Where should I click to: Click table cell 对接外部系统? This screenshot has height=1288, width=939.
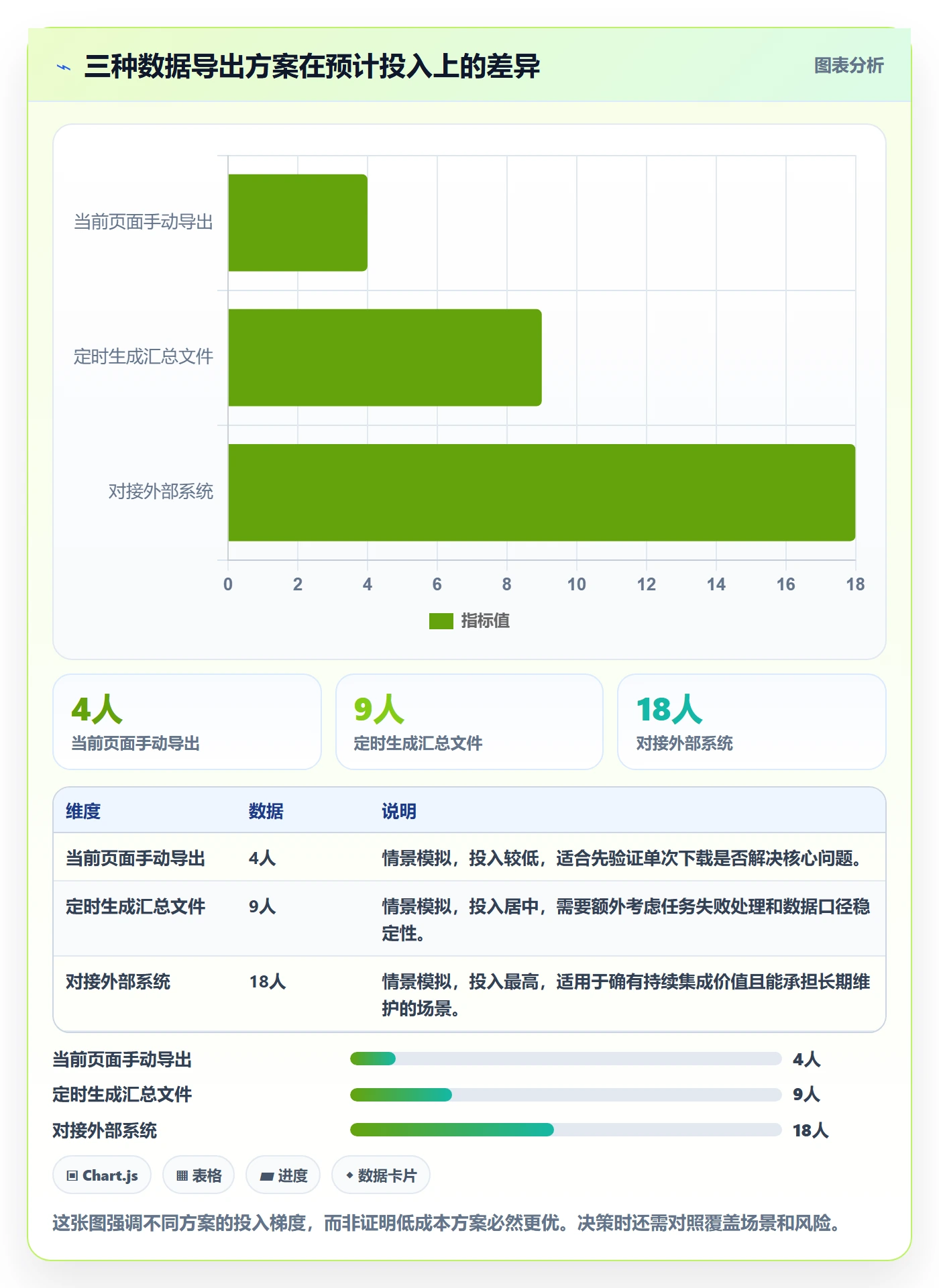click(x=118, y=981)
